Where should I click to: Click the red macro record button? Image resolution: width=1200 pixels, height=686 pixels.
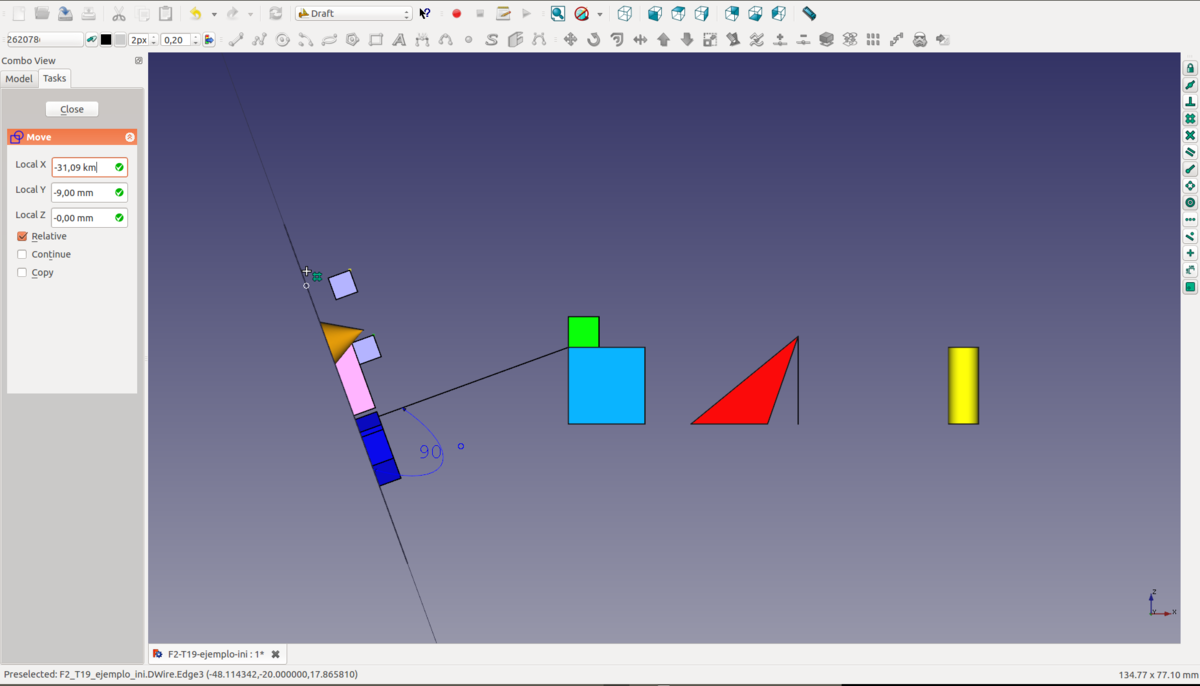point(457,14)
